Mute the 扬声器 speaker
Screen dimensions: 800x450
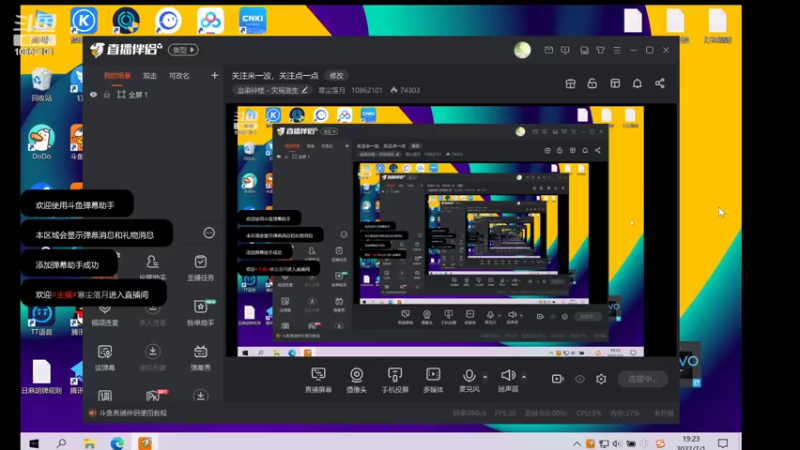pos(508,380)
